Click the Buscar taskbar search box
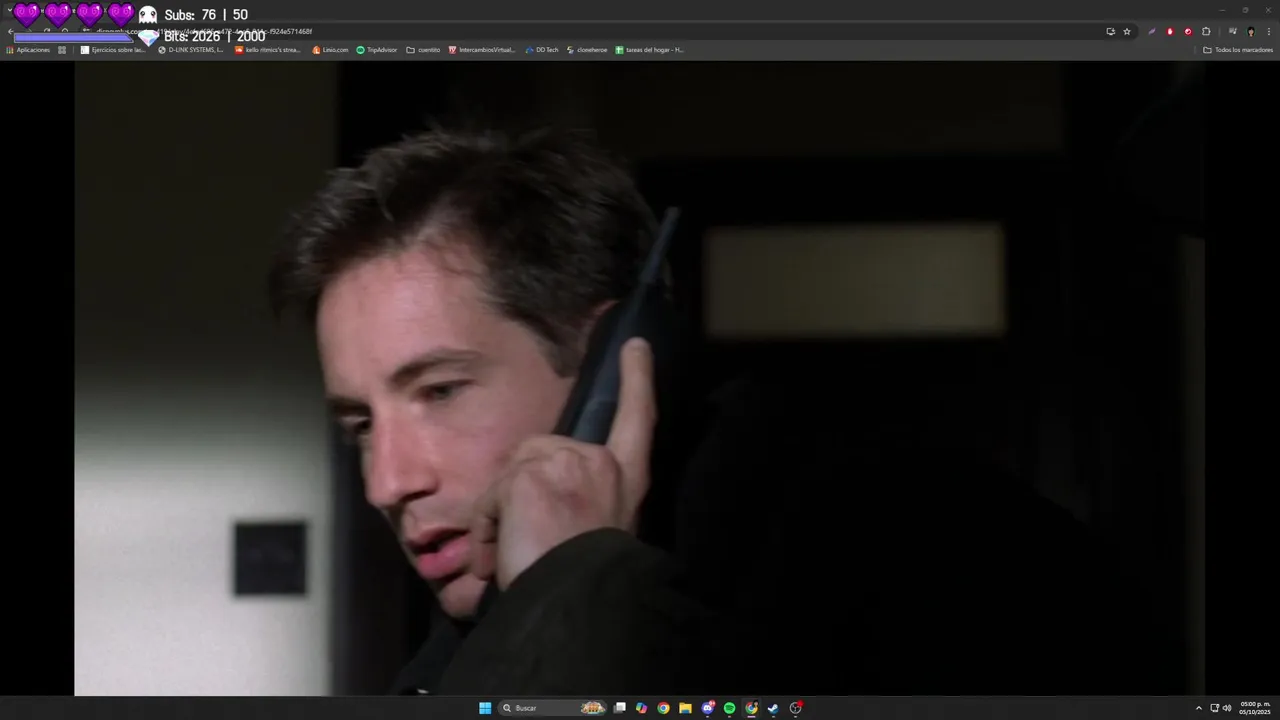This screenshot has height=720, width=1280. [554, 708]
